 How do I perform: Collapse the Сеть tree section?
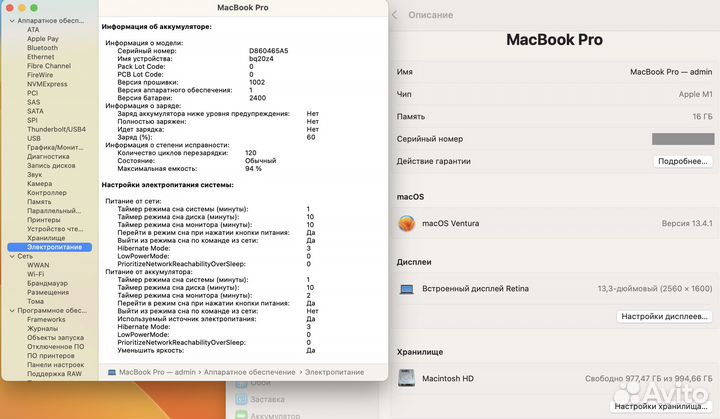12,256
